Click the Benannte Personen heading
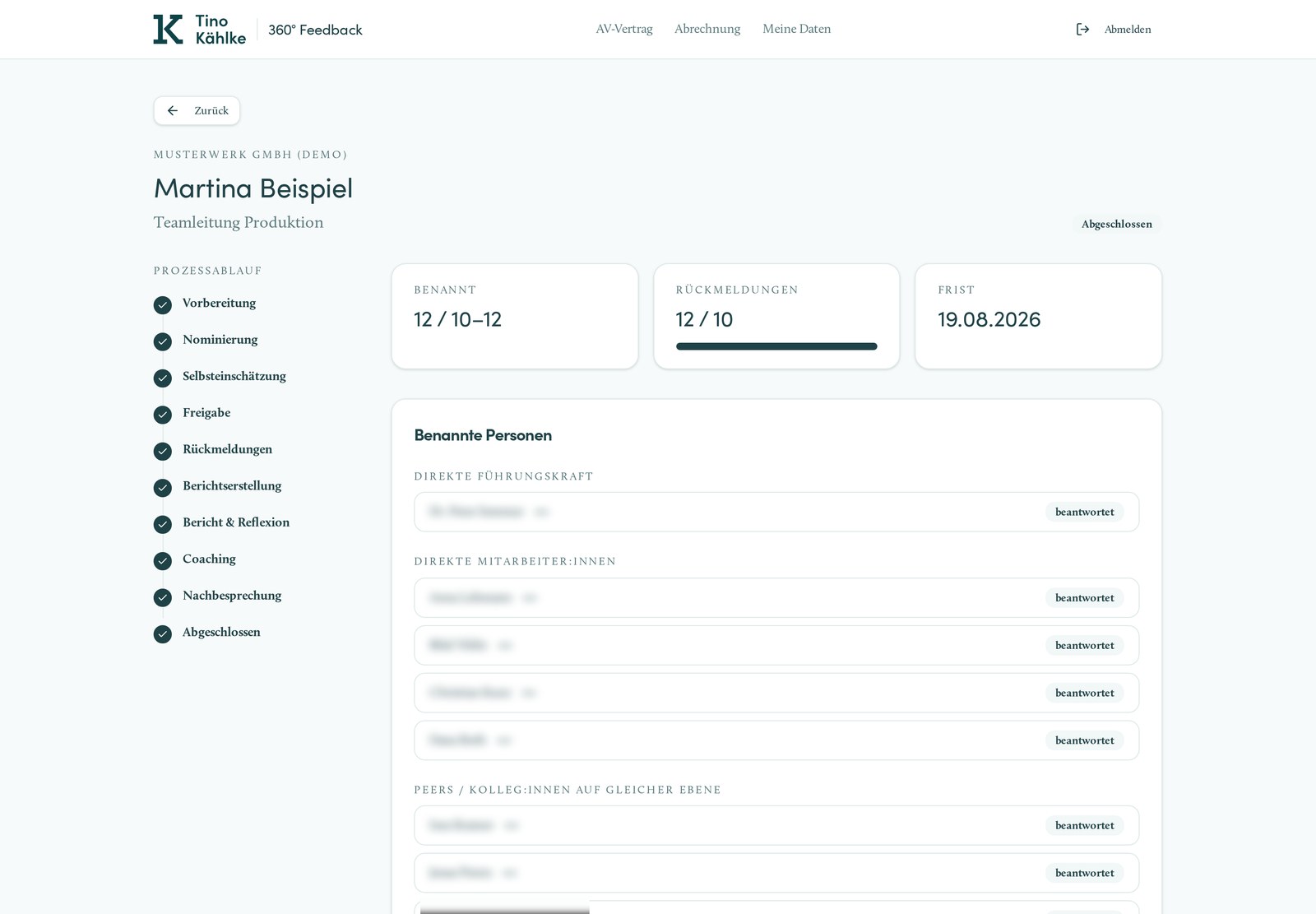Viewport: 1316px width, 914px height. pos(483,435)
